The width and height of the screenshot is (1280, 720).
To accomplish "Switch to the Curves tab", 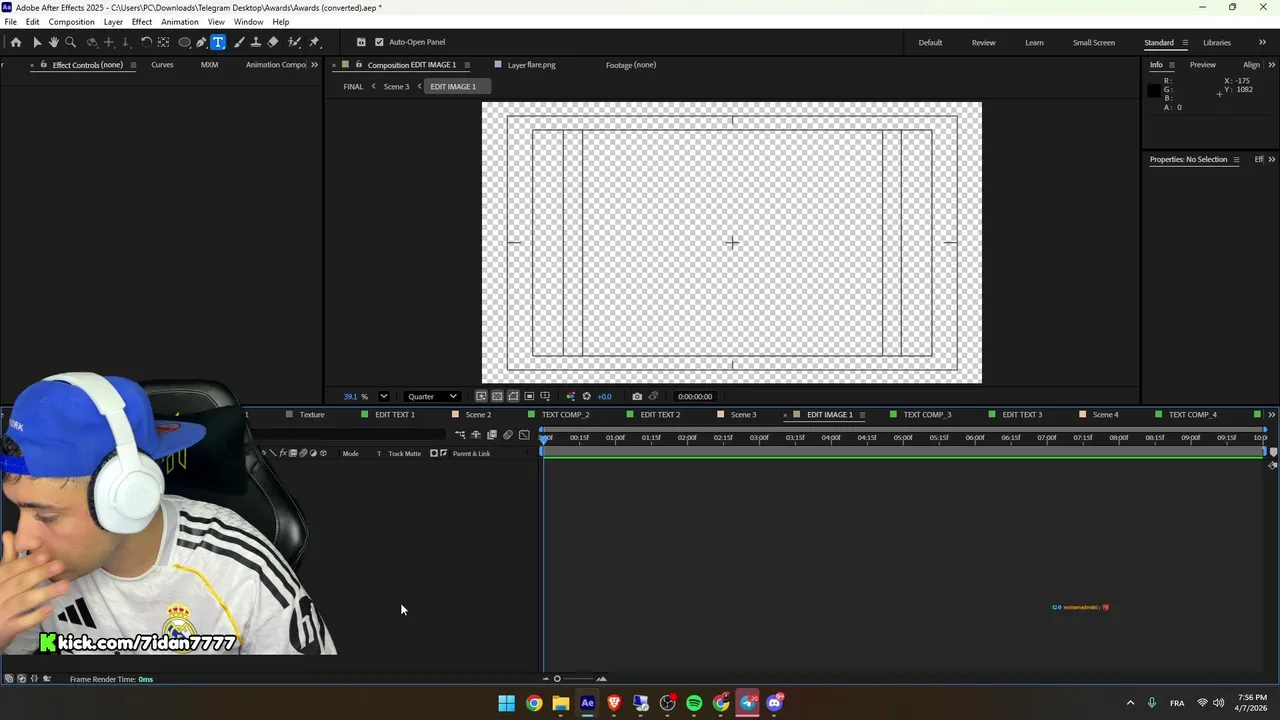I will tap(162, 65).
